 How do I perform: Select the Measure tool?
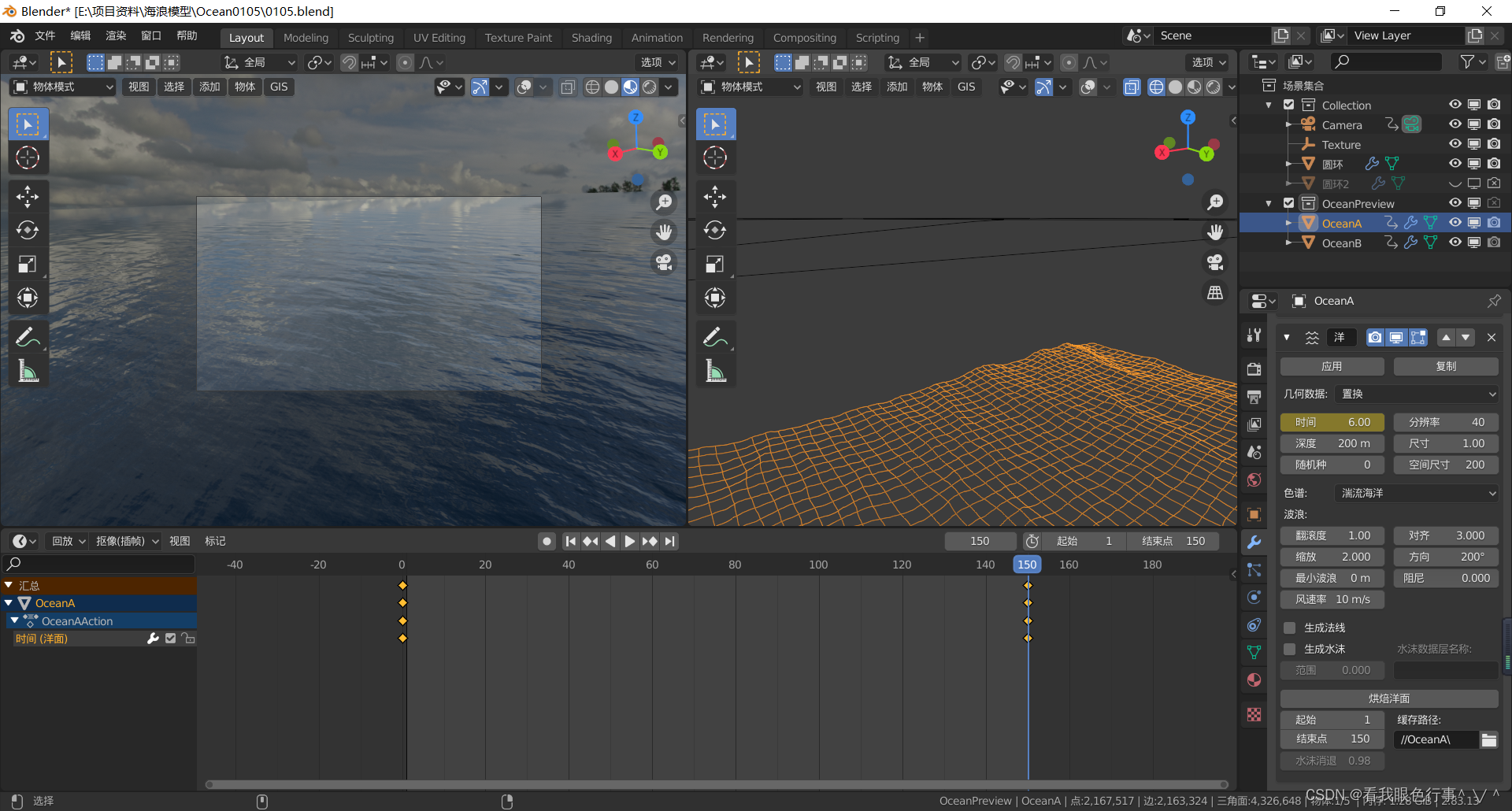tap(28, 370)
